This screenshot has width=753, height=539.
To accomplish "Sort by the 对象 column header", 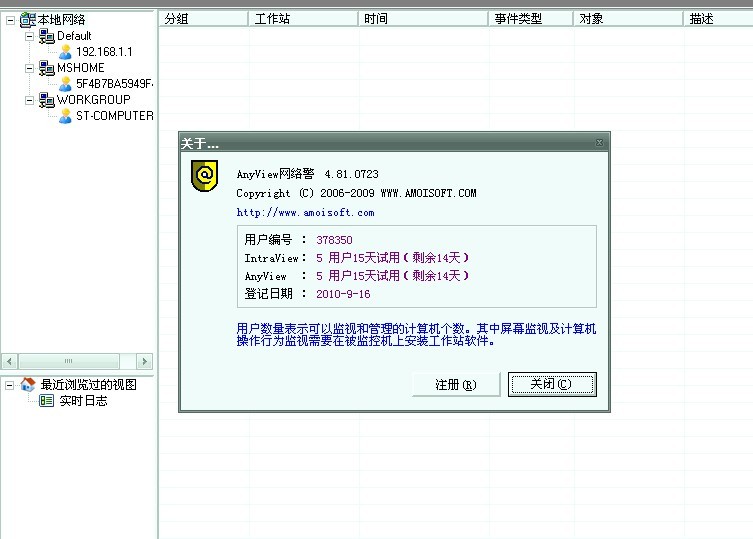I will point(628,19).
